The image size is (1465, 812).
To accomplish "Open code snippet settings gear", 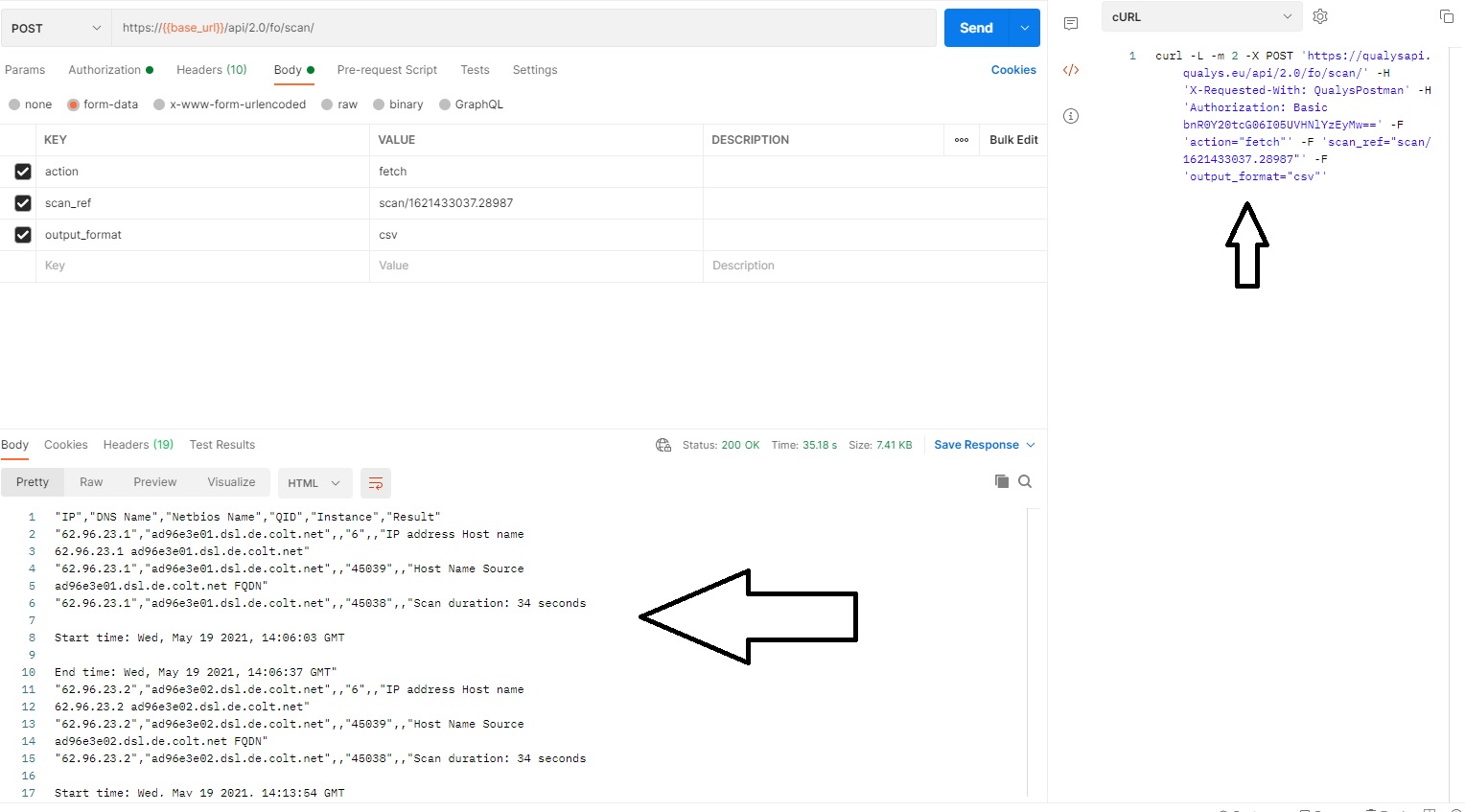I will pyautogui.click(x=1320, y=16).
